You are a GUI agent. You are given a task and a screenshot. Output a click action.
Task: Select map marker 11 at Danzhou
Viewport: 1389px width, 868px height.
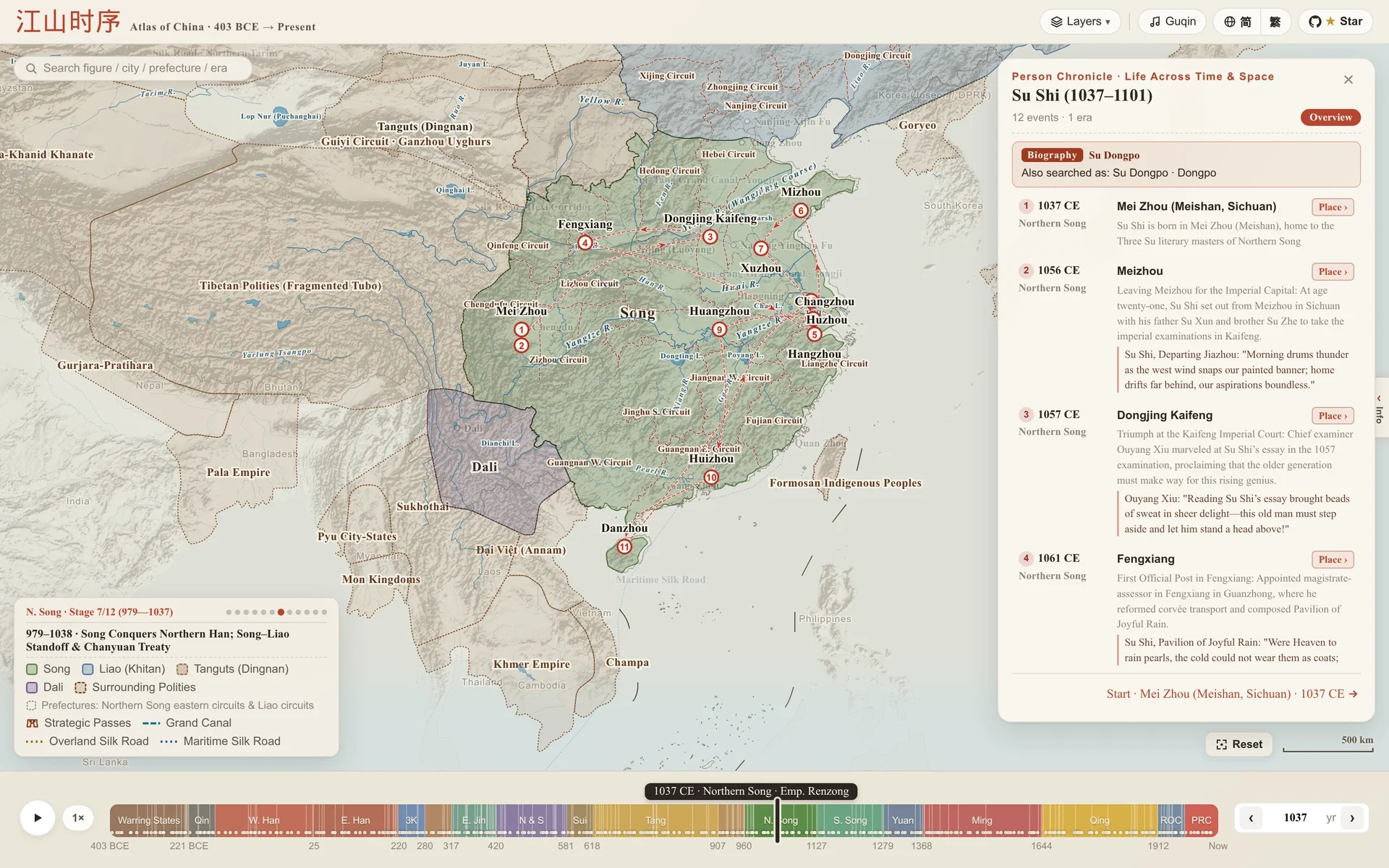click(x=624, y=547)
